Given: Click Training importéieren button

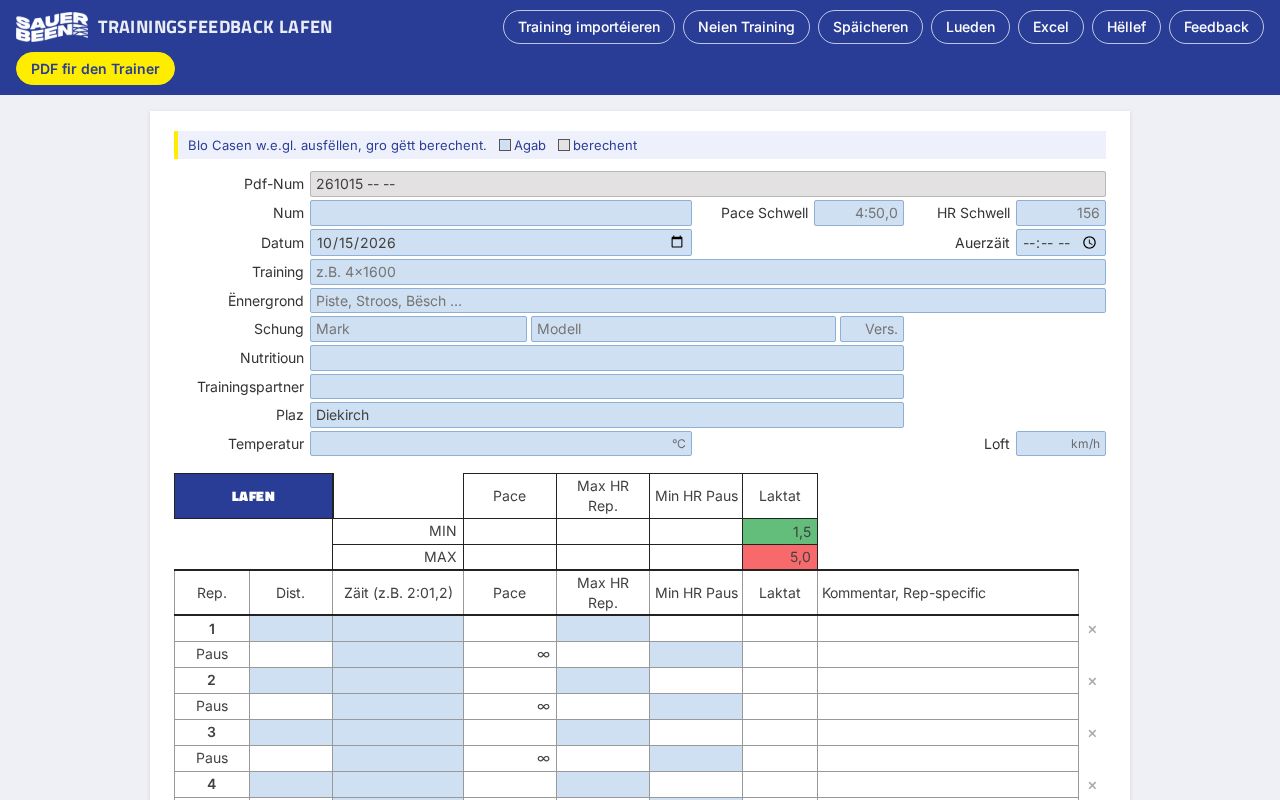Looking at the screenshot, I should click(589, 27).
